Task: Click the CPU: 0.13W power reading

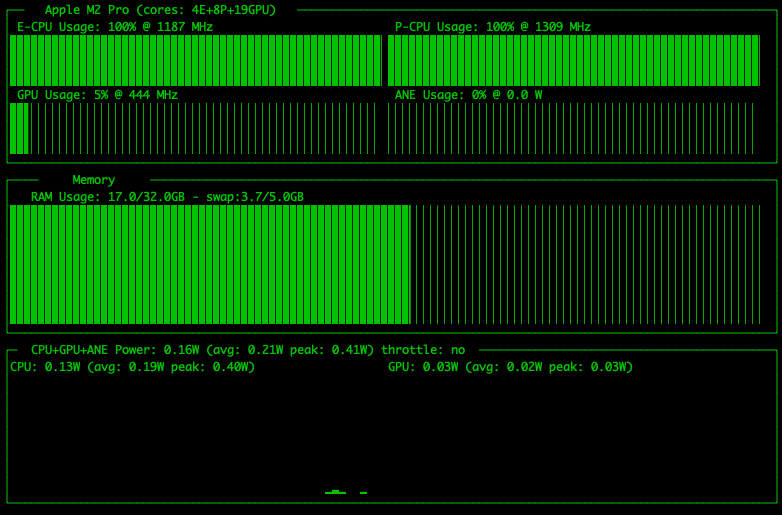Action: tap(133, 367)
